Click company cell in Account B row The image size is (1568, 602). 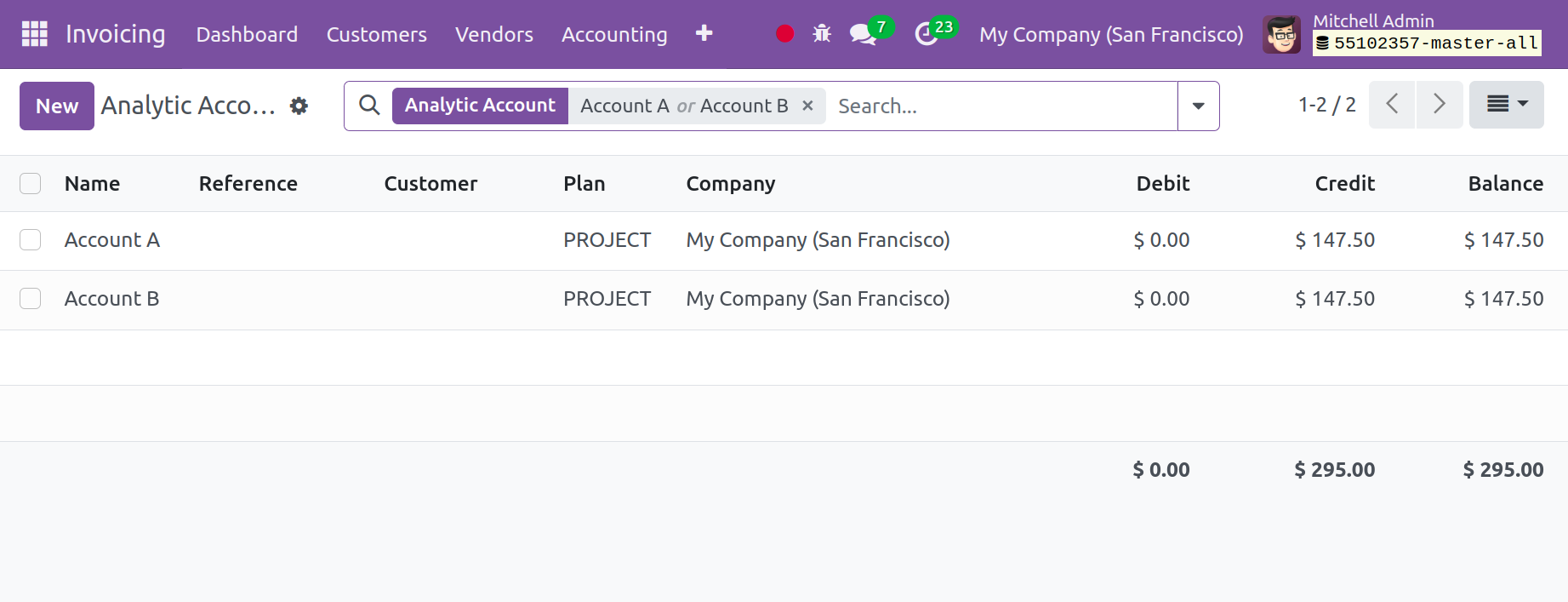click(x=818, y=299)
